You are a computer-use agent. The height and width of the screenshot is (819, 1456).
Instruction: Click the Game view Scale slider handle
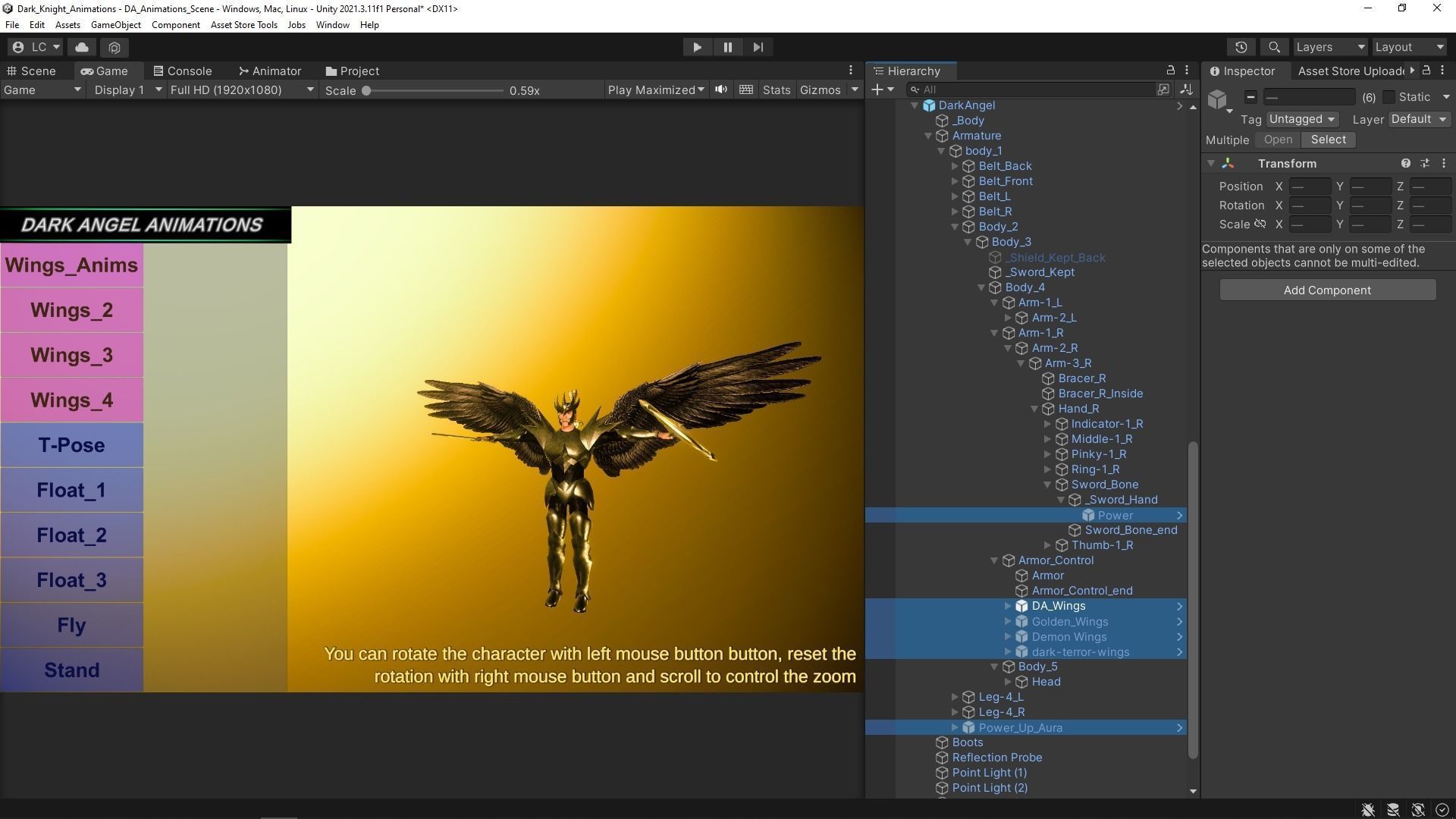[x=366, y=90]
